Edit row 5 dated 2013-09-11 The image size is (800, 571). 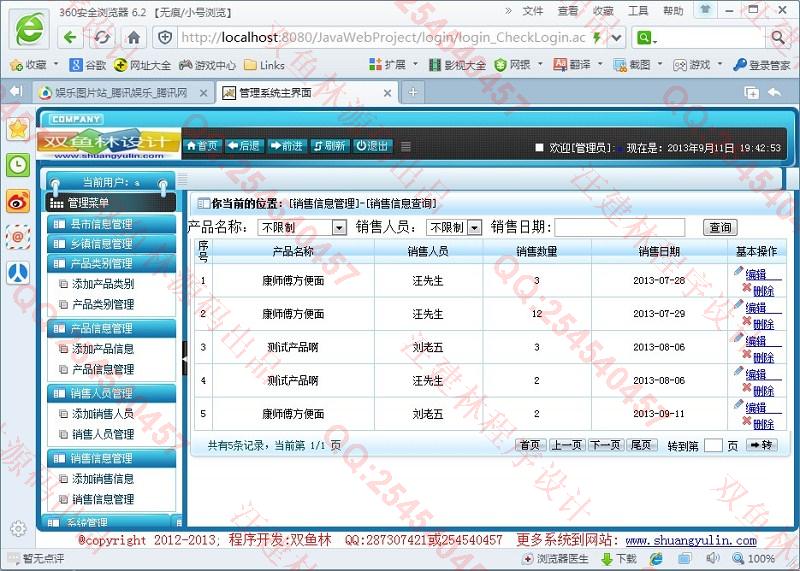[756, 408]
